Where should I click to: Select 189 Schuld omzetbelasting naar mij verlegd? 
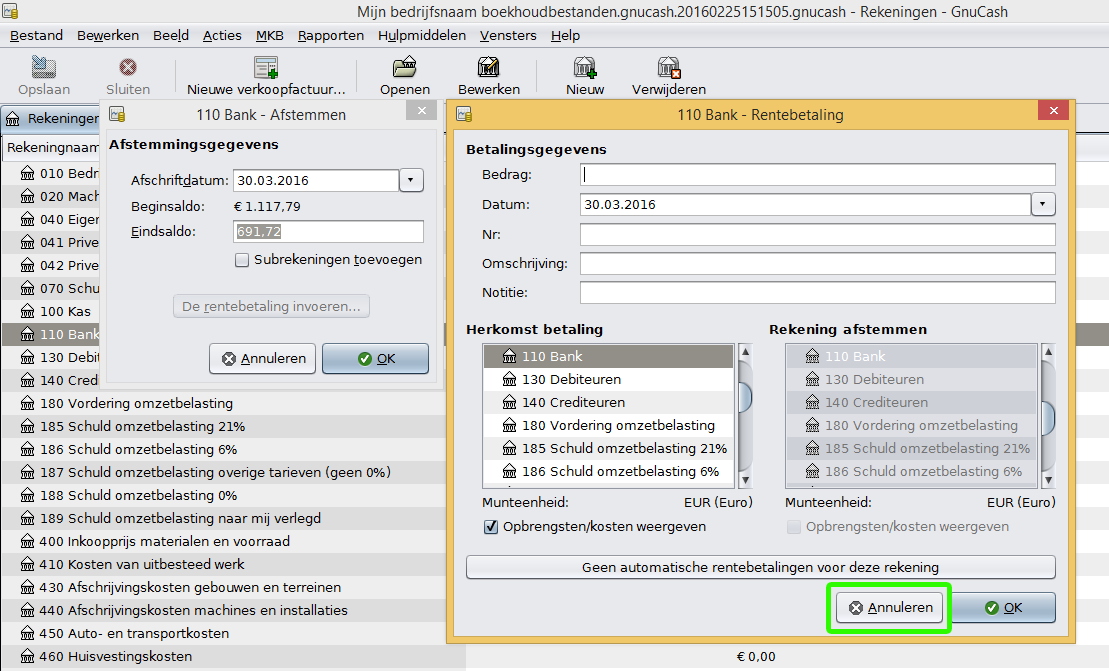pyautogui.click(x=223, y=518)
